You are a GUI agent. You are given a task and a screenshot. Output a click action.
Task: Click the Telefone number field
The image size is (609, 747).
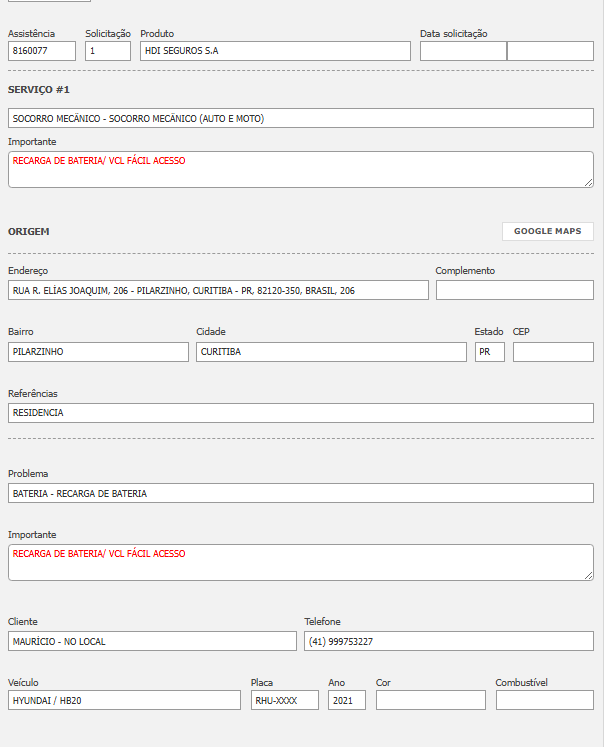click(448, 641)
